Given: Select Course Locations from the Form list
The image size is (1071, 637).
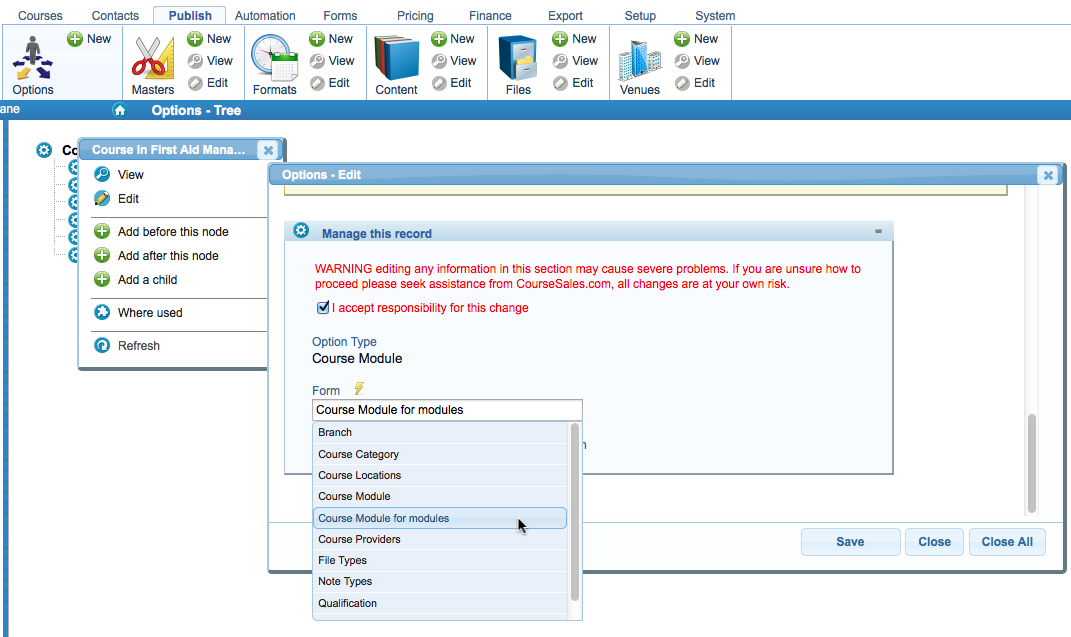Looking at the screenshot, I should (440, 475).
